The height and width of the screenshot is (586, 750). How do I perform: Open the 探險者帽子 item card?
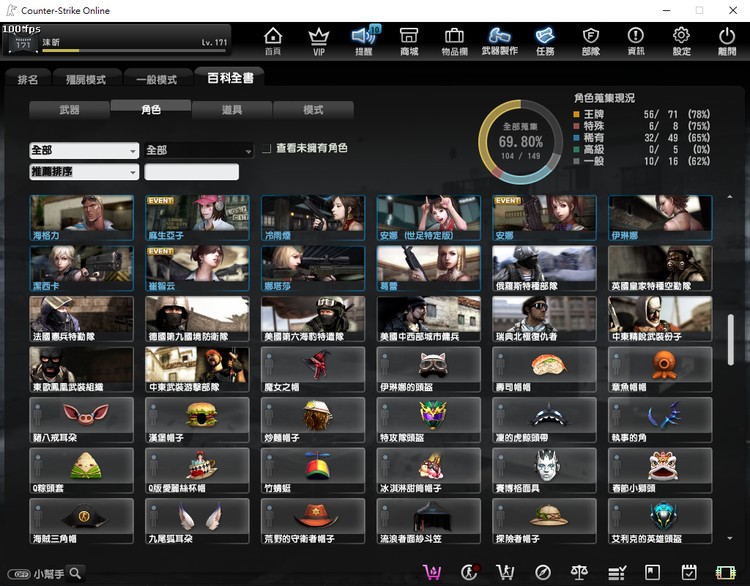(544, 521)
